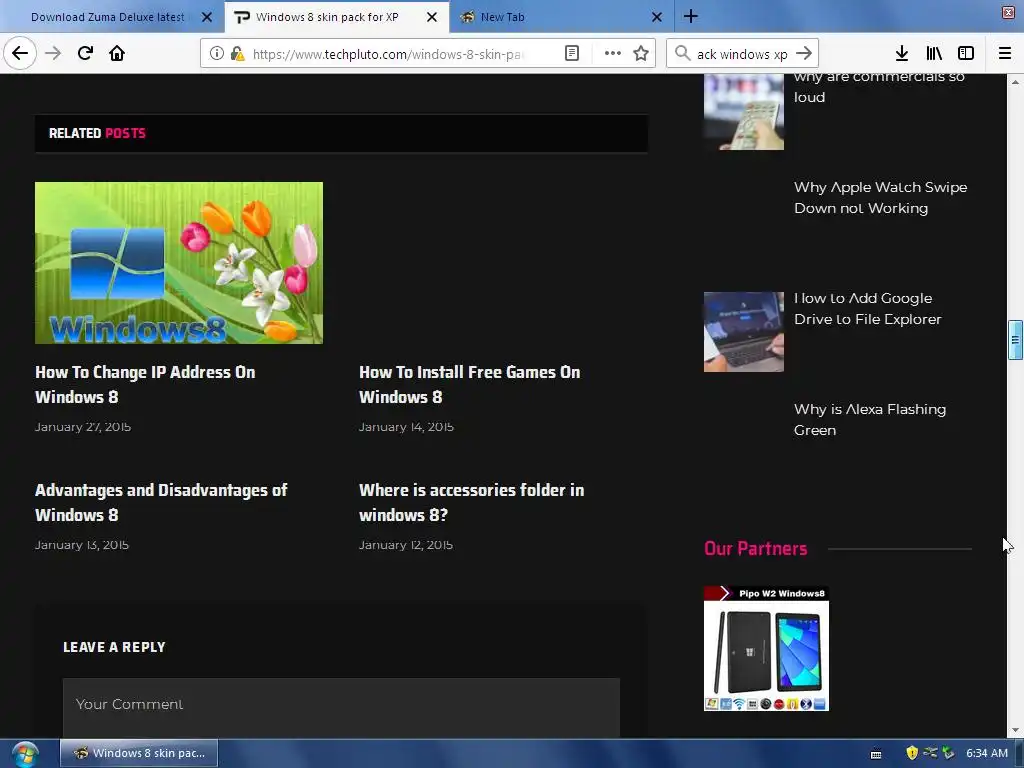Click the Our Partners heading

pyautogui.click(x=756, y=549)
